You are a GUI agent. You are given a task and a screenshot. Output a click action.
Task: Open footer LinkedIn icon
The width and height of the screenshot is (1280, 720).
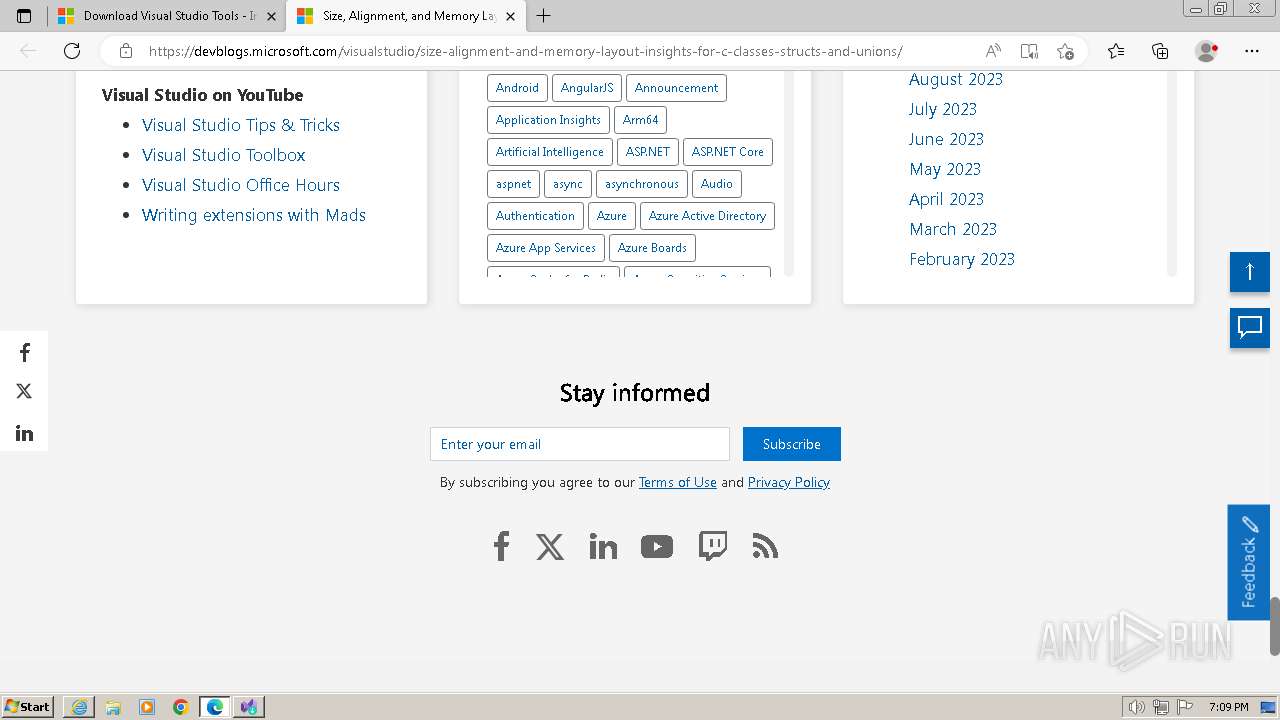point(603,546)
